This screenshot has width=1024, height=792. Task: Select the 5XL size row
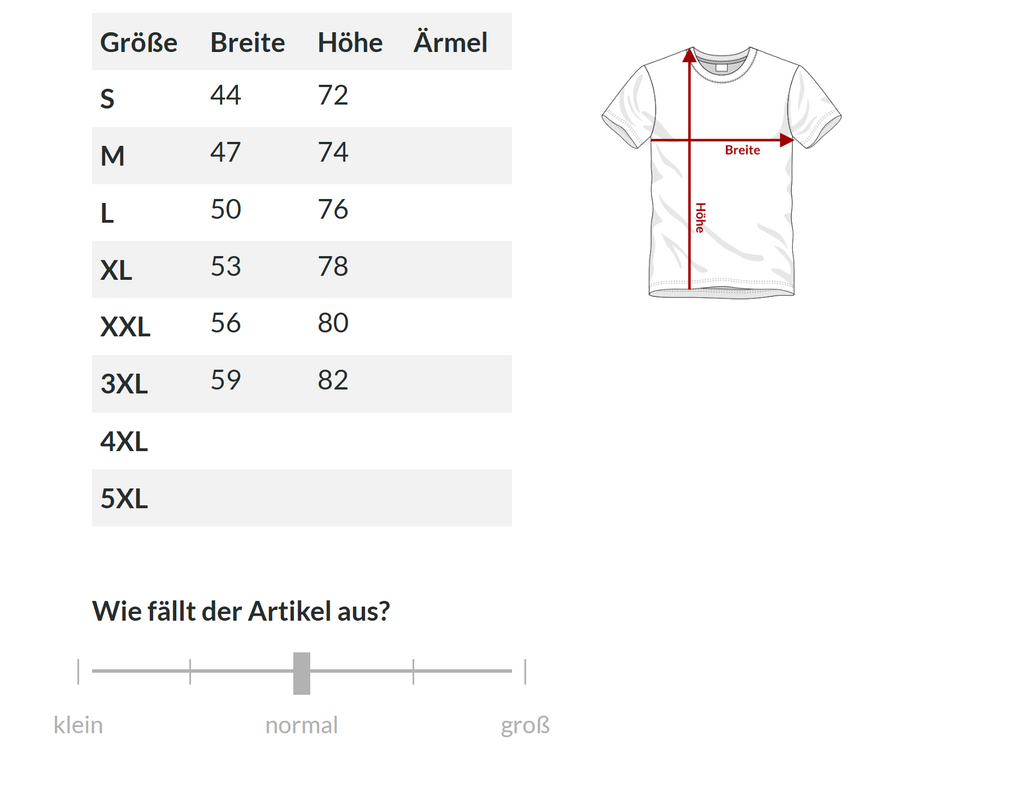[302, 498]
